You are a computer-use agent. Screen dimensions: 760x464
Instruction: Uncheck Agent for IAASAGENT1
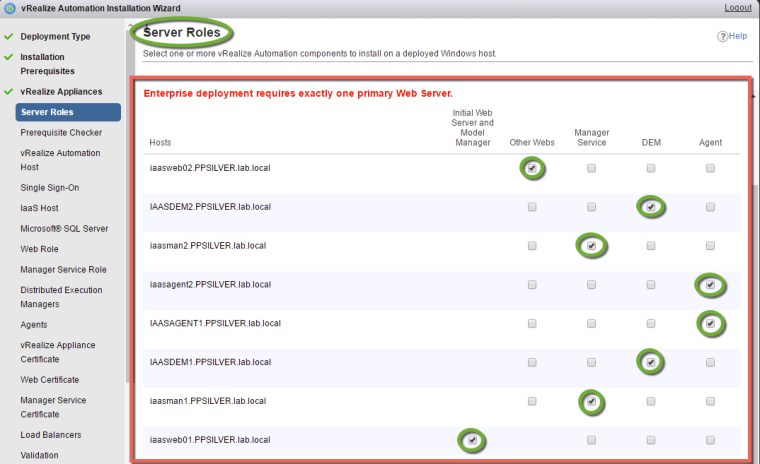point(710,323)
